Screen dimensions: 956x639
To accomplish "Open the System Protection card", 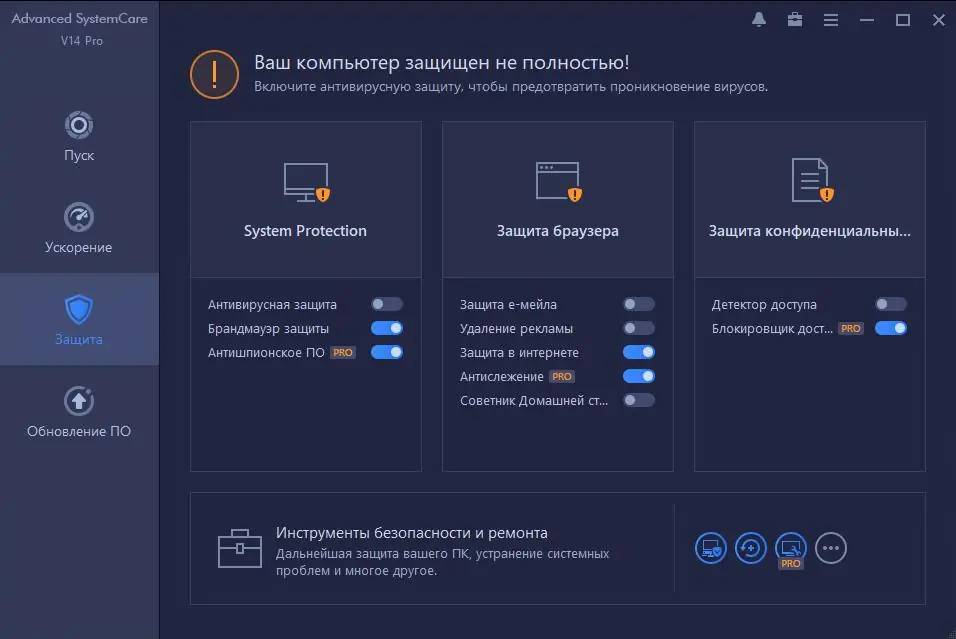I will [x=305, y=230].
